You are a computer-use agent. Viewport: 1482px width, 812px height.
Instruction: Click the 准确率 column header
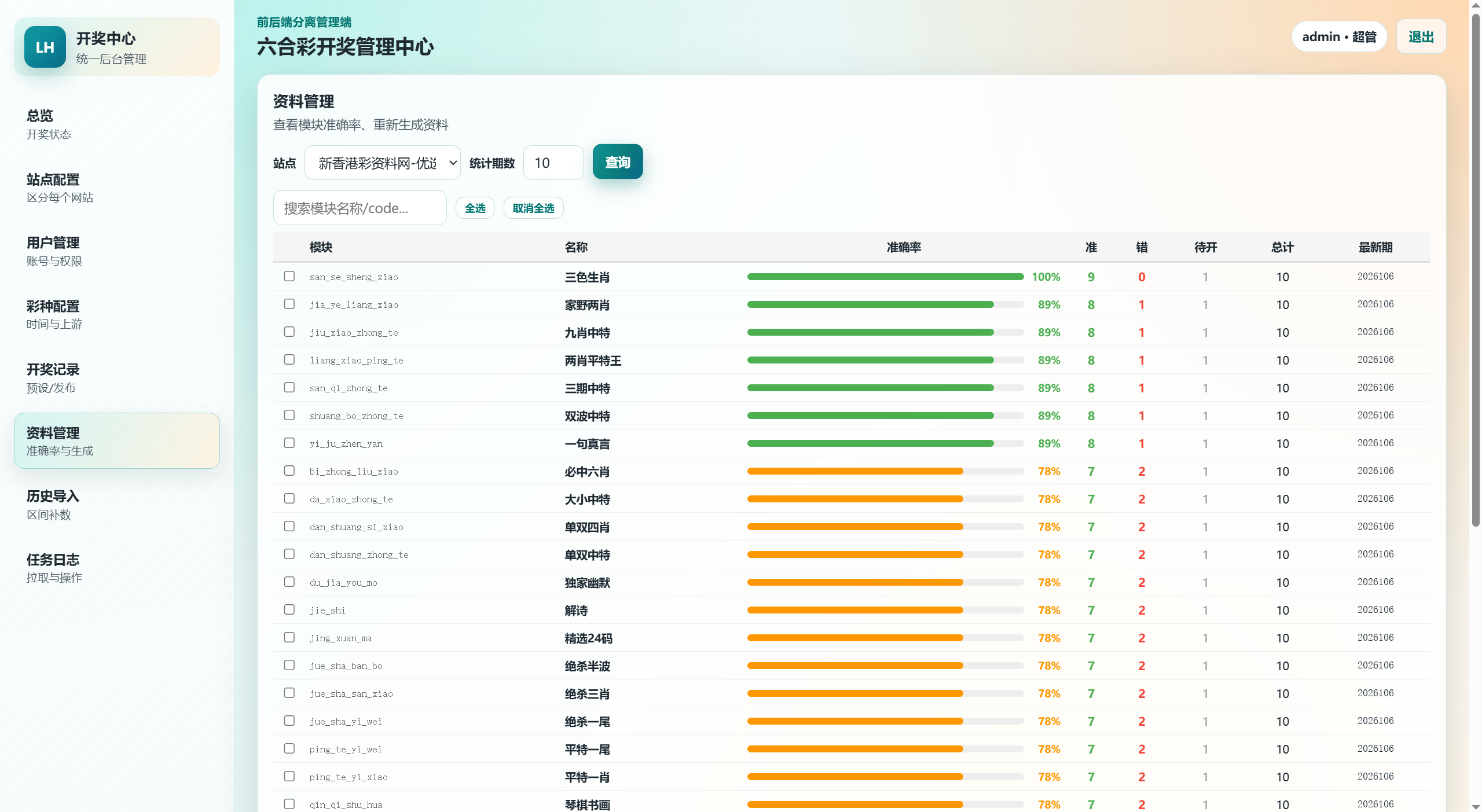click(904, 247)
